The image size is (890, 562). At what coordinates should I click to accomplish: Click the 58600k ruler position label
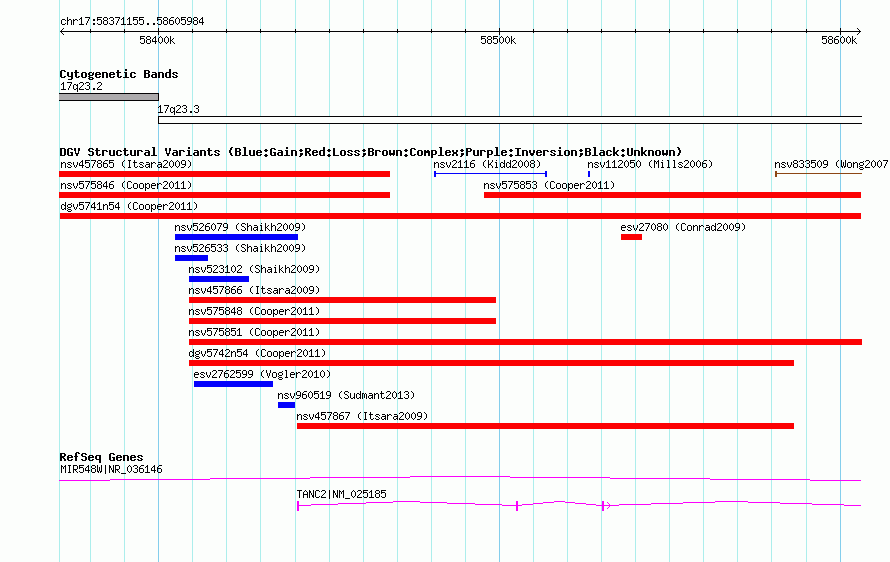[839, 40]
